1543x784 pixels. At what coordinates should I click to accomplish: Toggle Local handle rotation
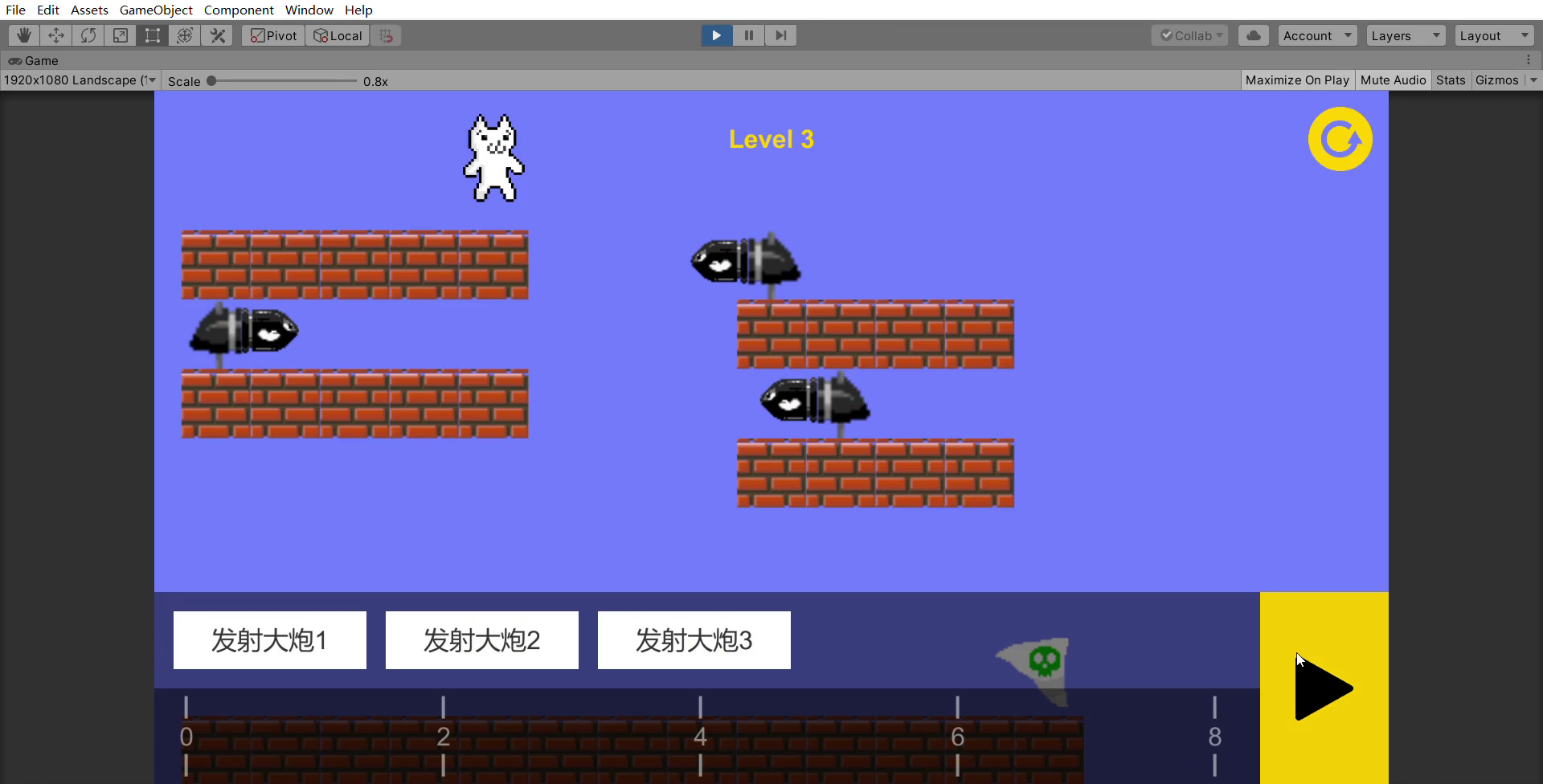(x=338, y=35)
